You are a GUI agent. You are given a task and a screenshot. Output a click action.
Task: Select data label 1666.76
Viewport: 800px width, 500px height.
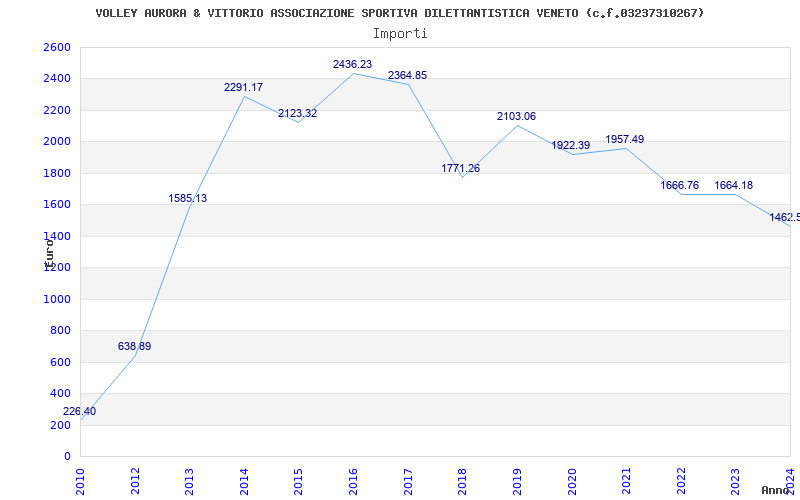coord(680,185)
